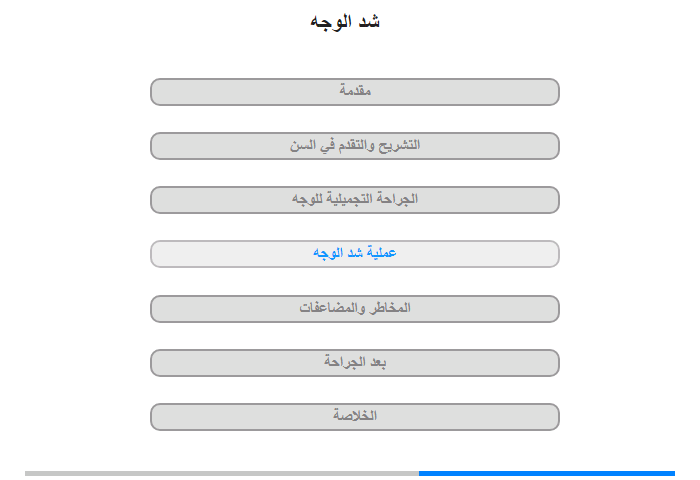
Task: Select the blue-text Facelift Procedure entry
Action: tap(354, 254)
